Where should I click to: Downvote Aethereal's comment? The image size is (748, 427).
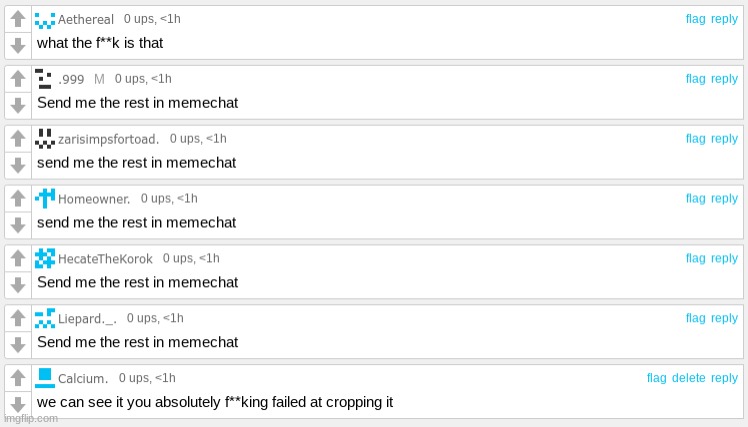click(18, 45)
